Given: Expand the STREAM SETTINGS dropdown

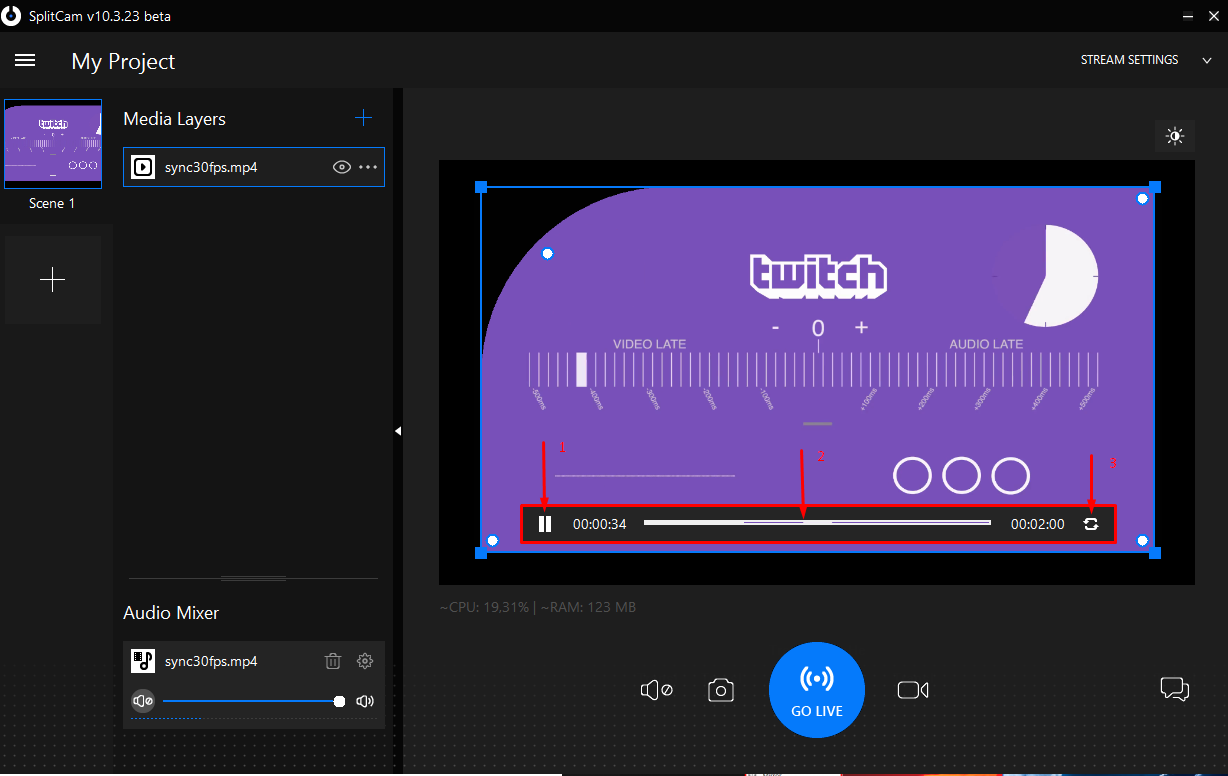Looking at the screenshot, I should [x=1207, y=60].
